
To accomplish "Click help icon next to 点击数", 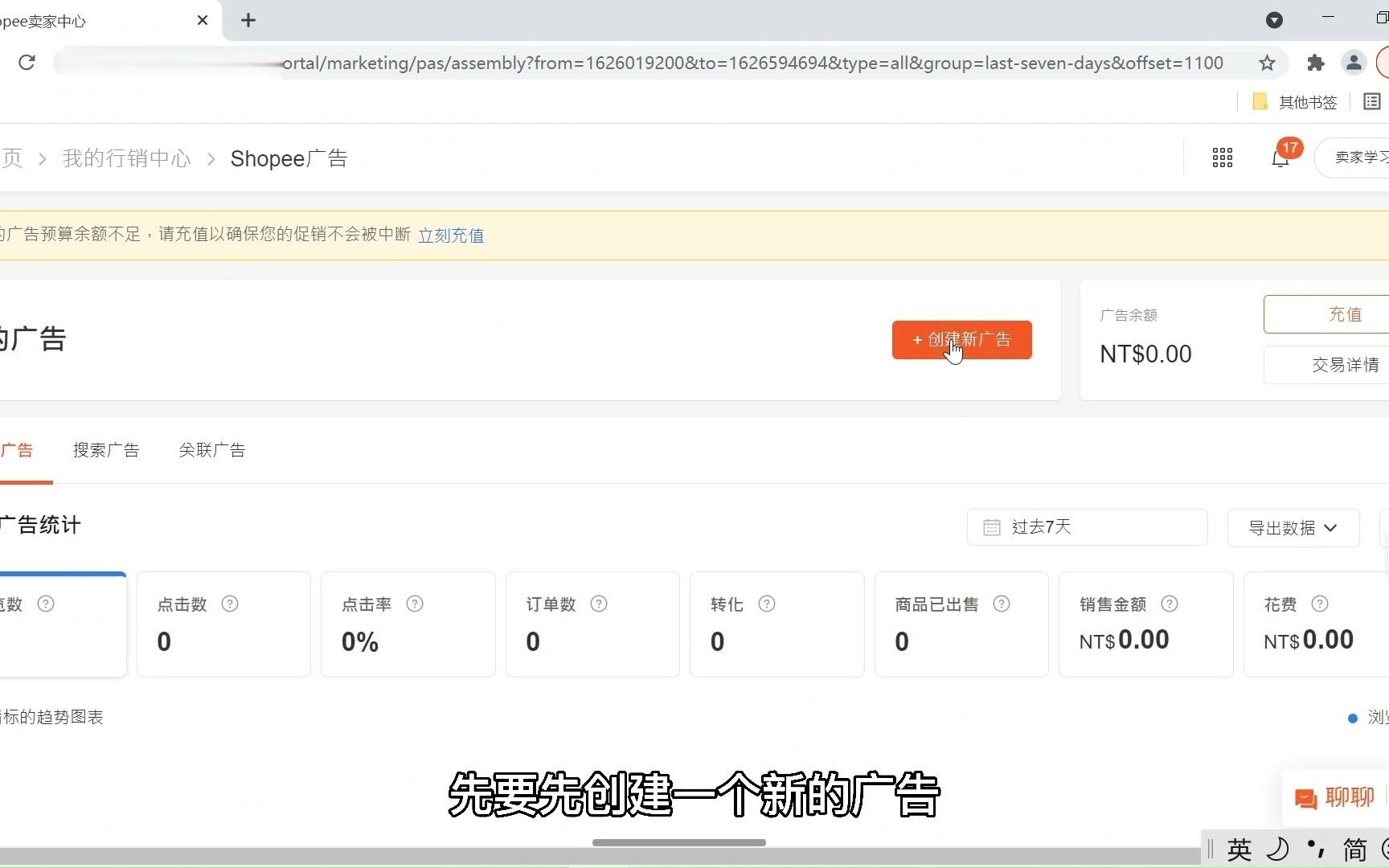I will click(x=230, y=604).
